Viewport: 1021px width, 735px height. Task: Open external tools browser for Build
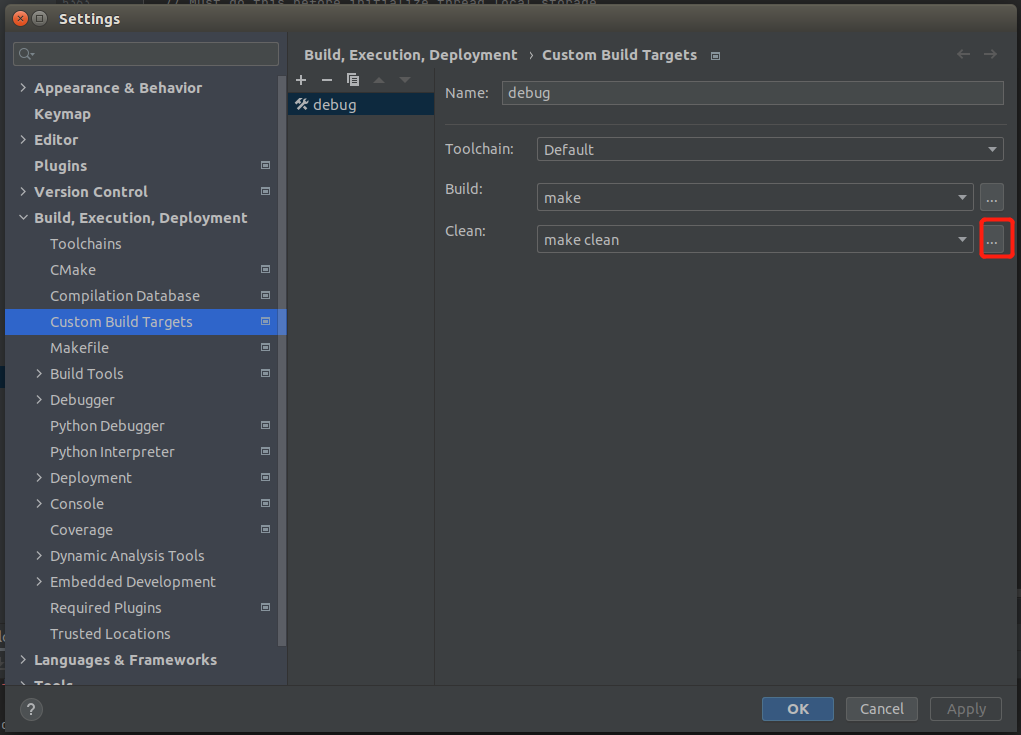(x=991, y=197)
